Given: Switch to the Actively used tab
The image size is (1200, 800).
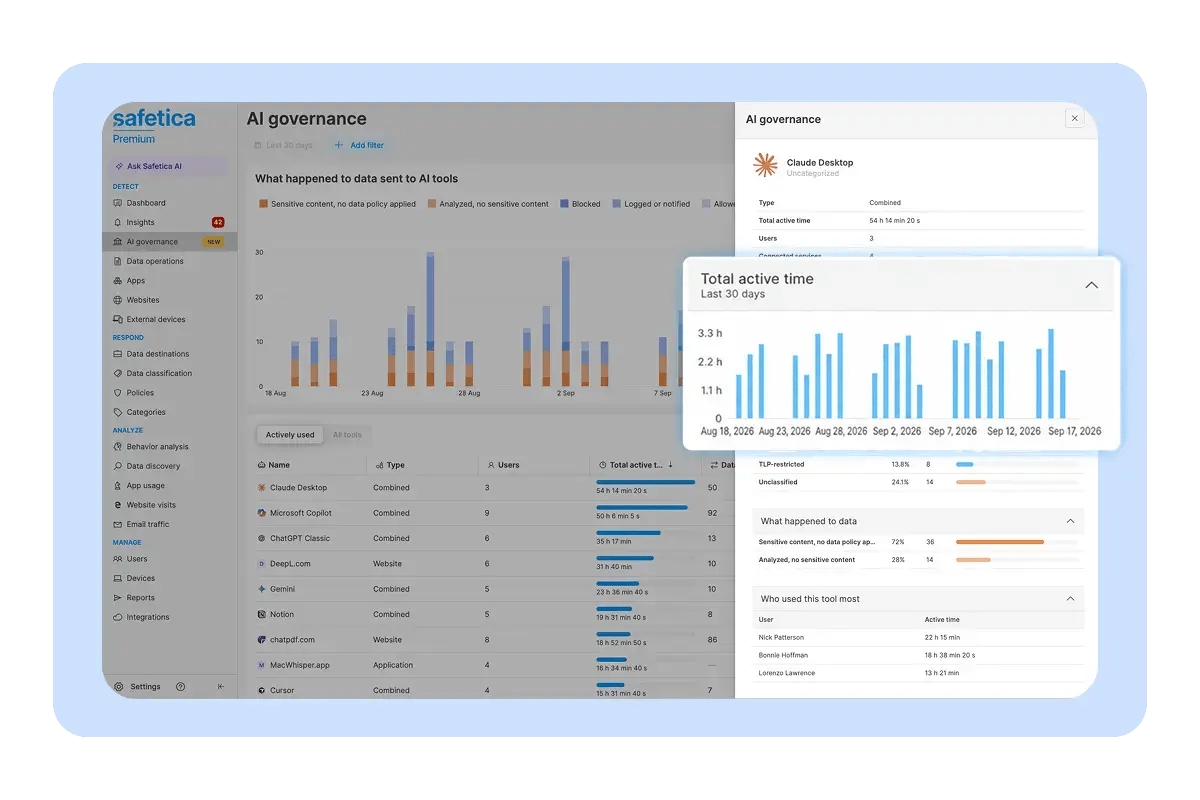Looking at the screenshot, I should (290, 435).
